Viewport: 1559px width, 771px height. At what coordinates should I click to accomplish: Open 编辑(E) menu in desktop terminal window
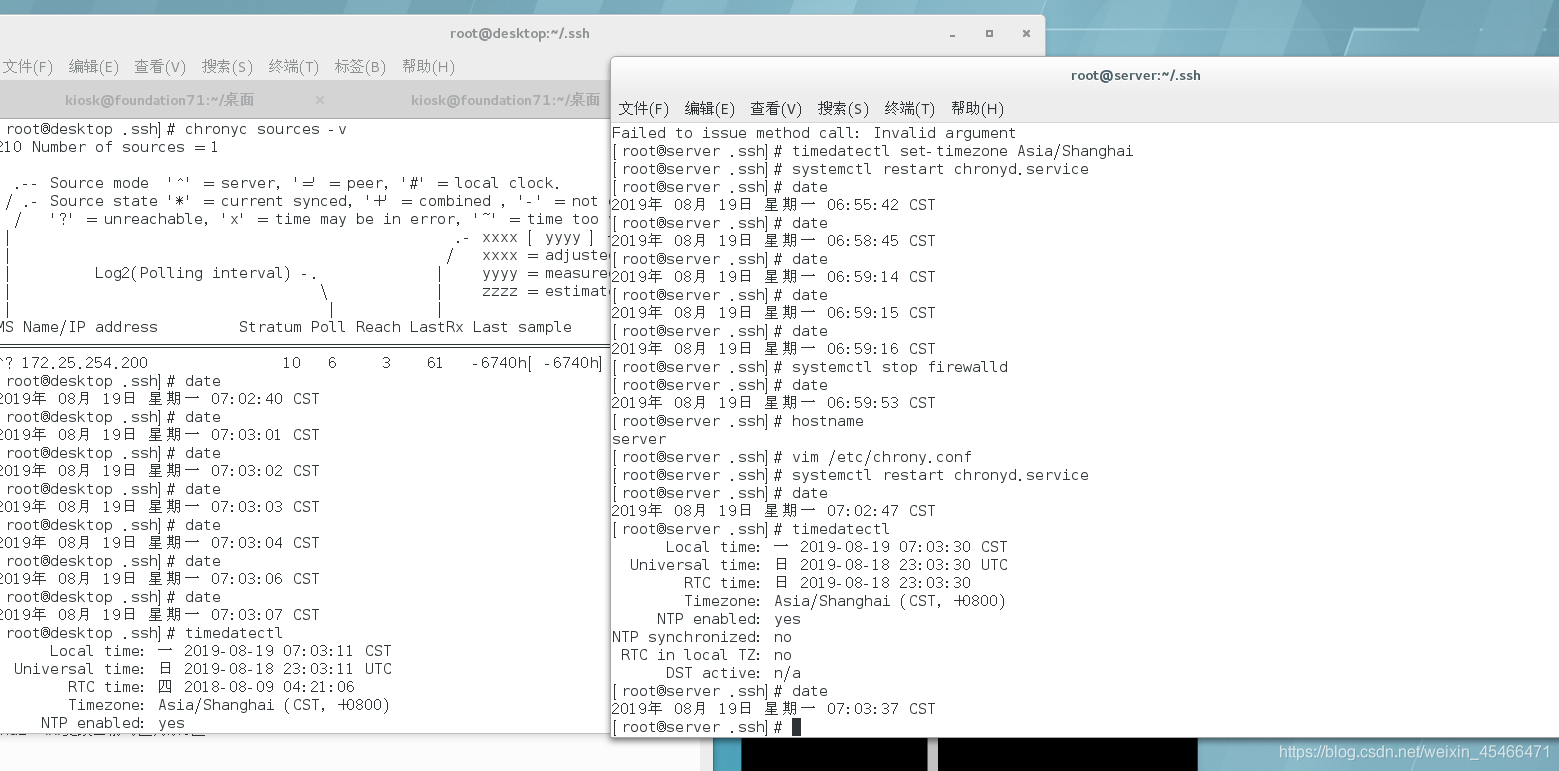click(x=94, y=67)
